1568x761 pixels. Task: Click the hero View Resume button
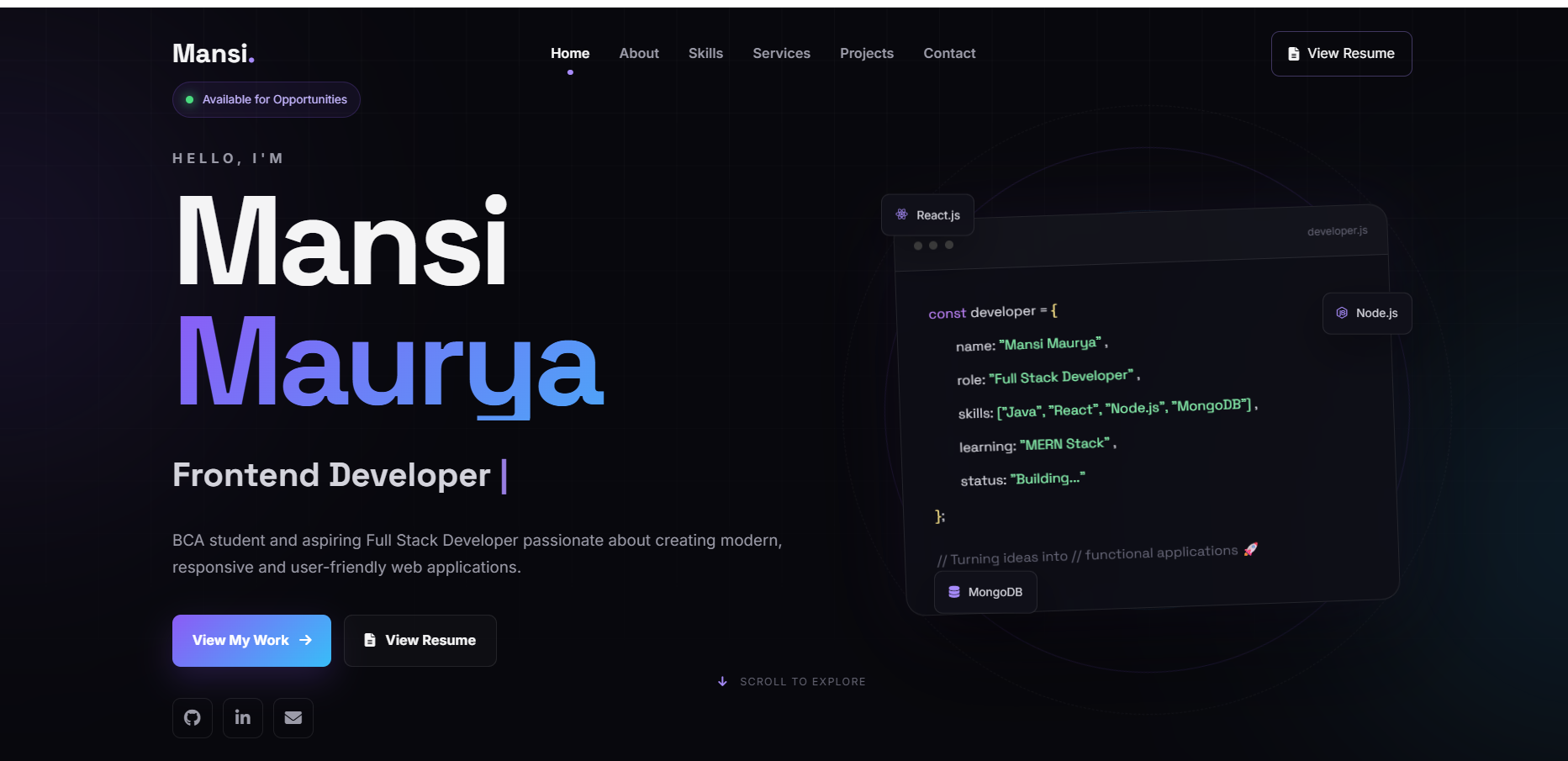[x=420, y=641]
